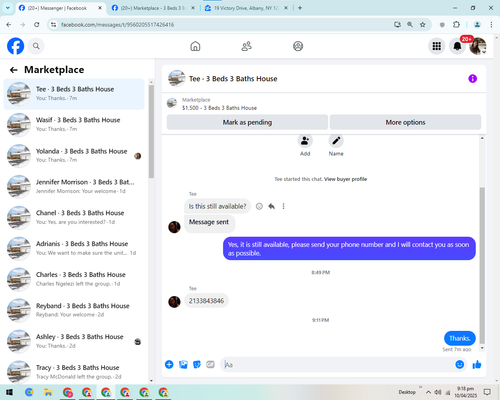Click the 'Thanks.' sent message bubble
Image resolution: width=500 pixels, height=400 pixels.
(460, 338)
